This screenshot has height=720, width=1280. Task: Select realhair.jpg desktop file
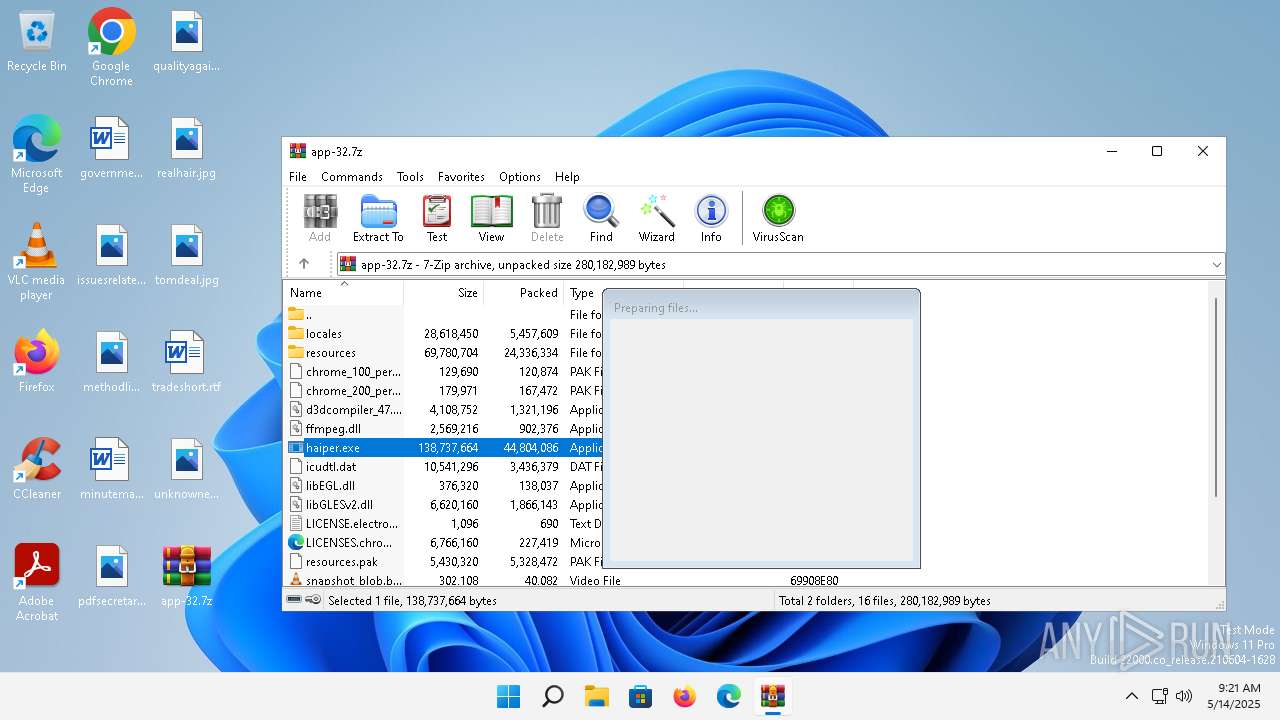[x=187, y=149]
